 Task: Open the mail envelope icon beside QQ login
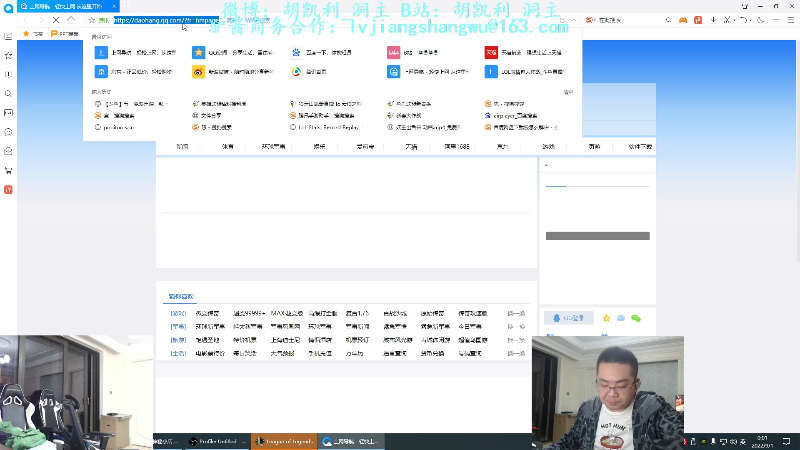621,318
